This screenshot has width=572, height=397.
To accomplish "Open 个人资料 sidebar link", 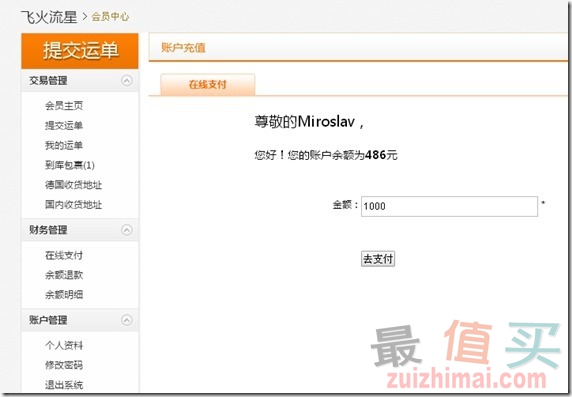I will pyautogui.click(x=64, y=345).
